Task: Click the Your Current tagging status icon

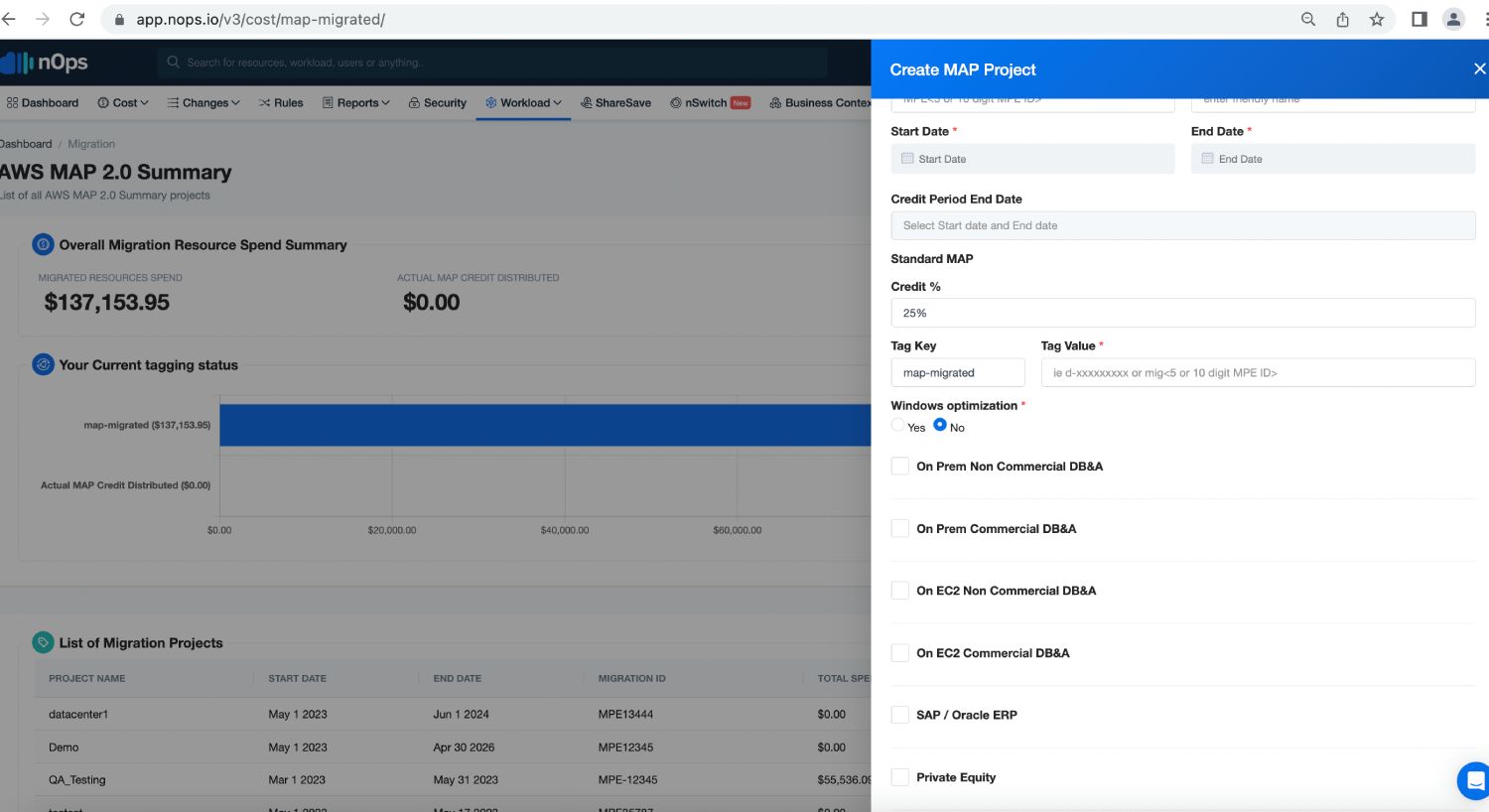Action: coord(43,364)
